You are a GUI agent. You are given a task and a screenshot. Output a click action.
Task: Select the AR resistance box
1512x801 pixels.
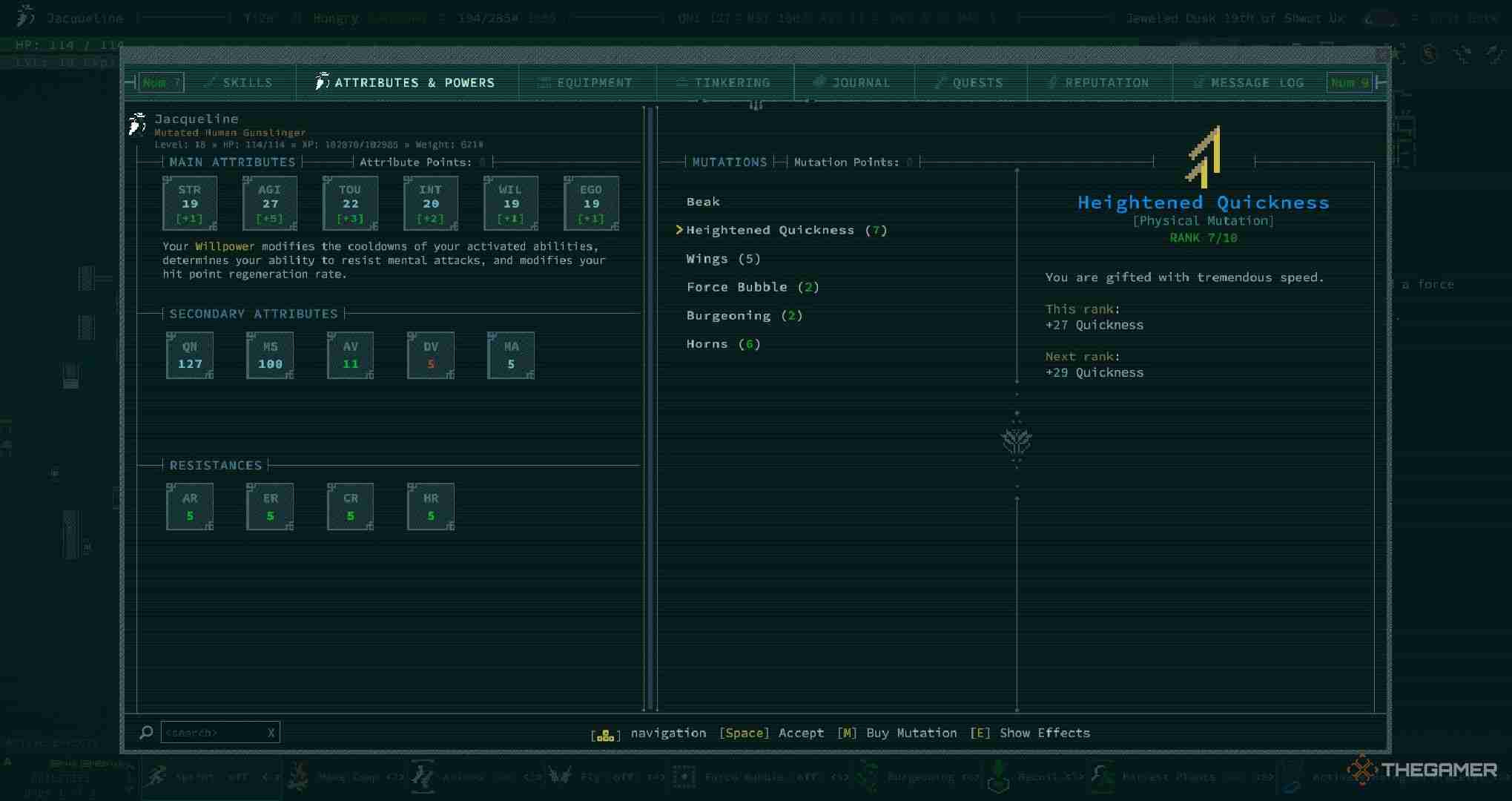click(190, 507)
